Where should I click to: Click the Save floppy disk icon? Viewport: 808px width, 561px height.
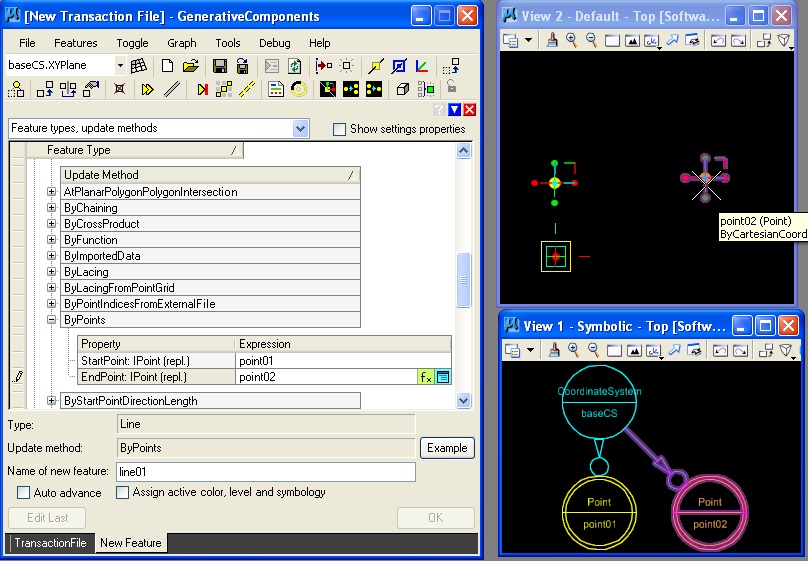coord(220,65)
